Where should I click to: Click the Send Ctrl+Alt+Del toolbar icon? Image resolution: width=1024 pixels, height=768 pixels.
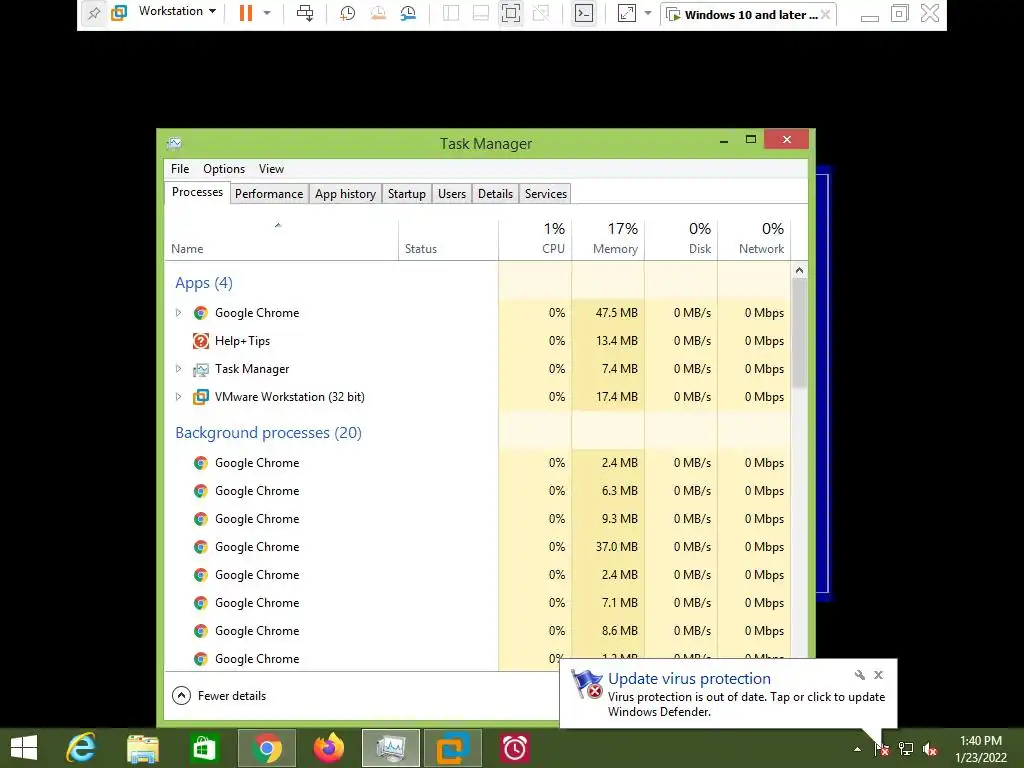click(x=305, y=13)
